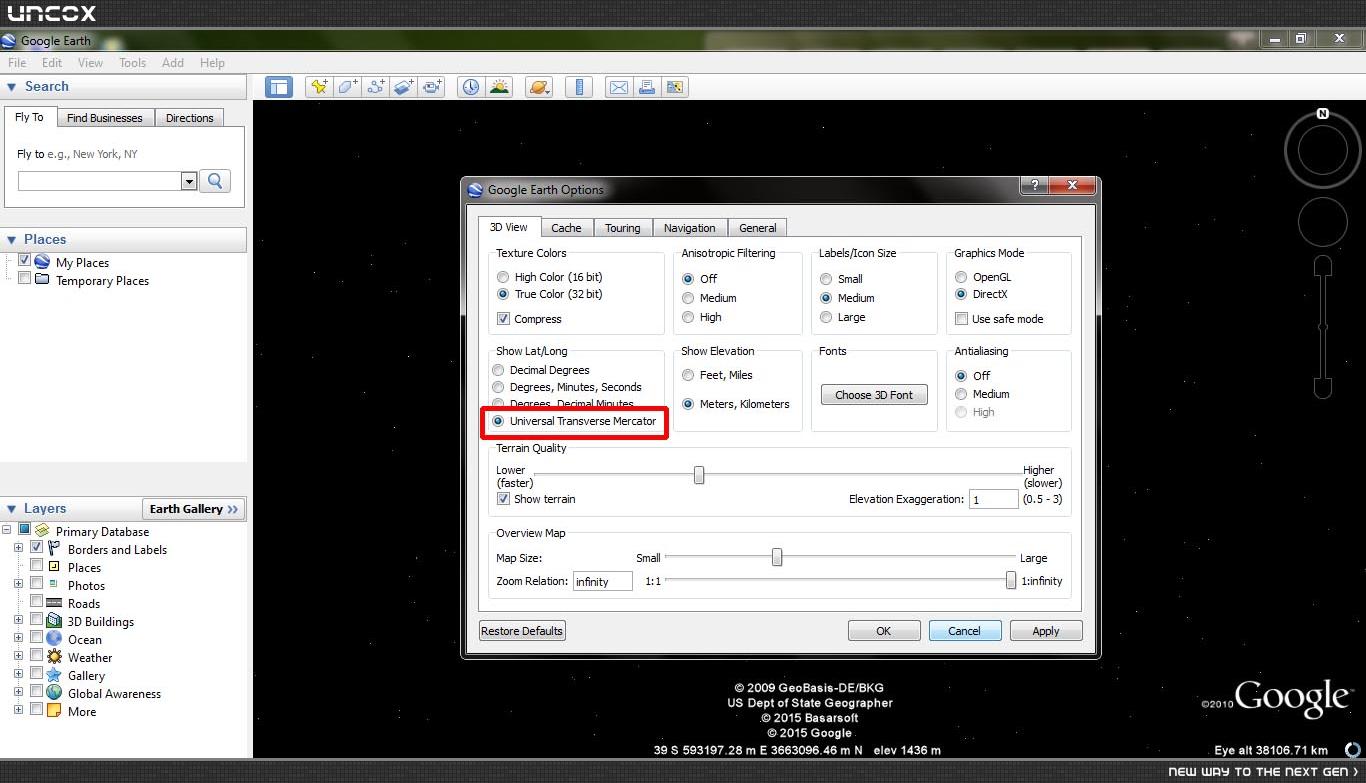The width and height of the screenshot is (1366, 783).
Task: Click the Add Image Overlay toolbar icon
Action: coord(404,87)
